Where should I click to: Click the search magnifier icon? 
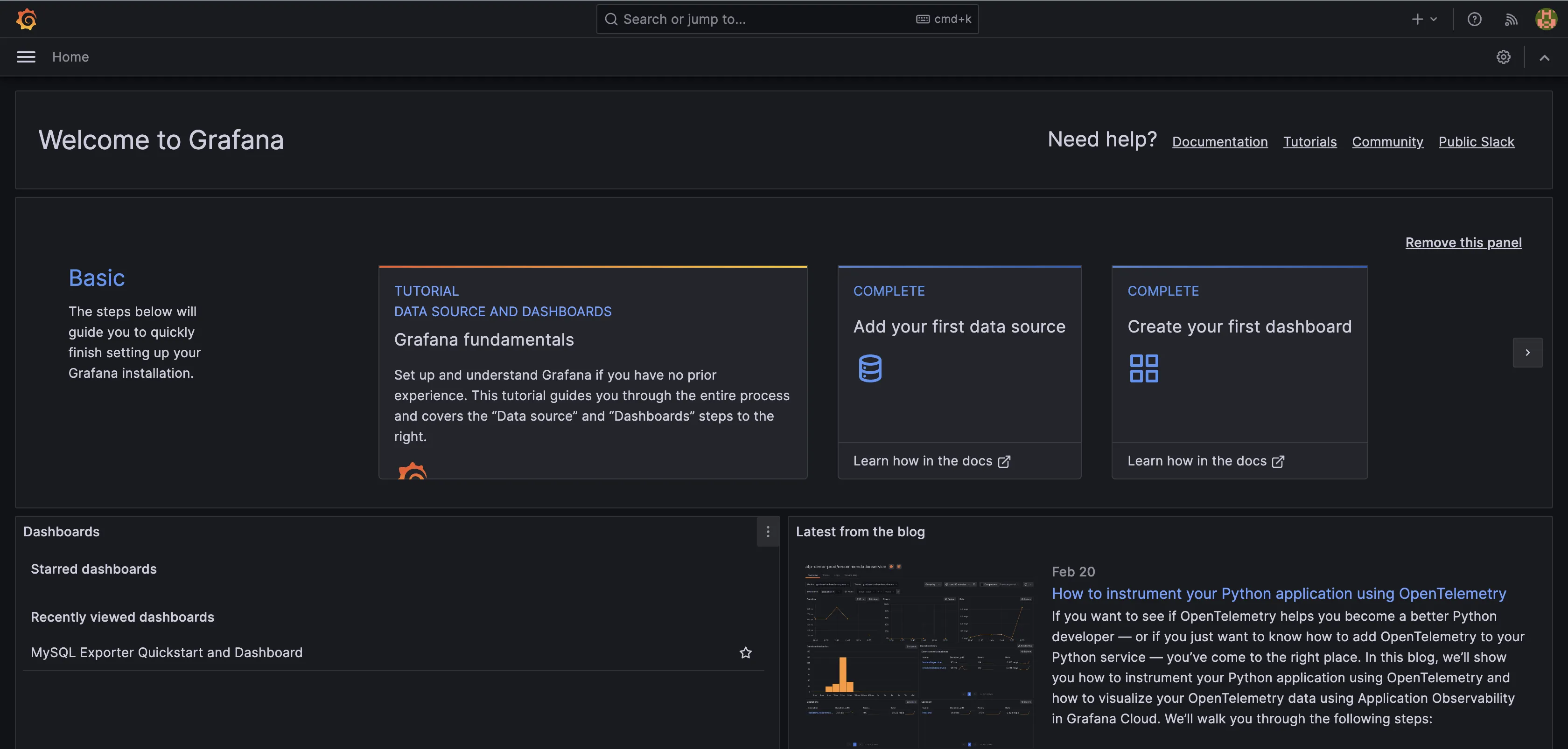[610, 20]
